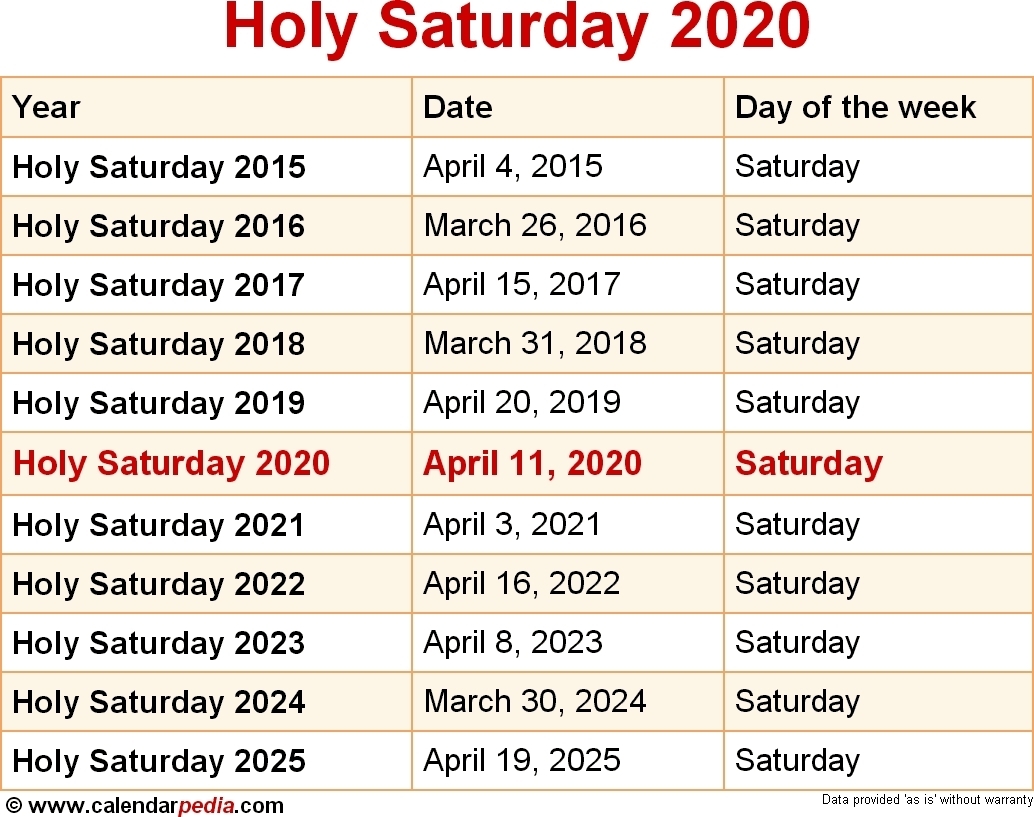The width and height of the screenshot is (1034, 817).
Task: Click the March 30, 2024 date cell
Action: [x=535, y=701]
